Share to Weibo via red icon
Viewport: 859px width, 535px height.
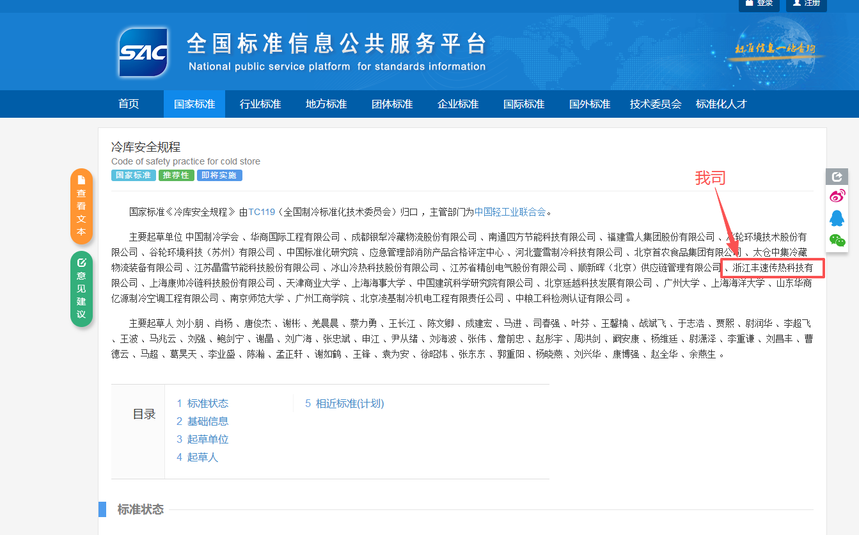point(837,195)
